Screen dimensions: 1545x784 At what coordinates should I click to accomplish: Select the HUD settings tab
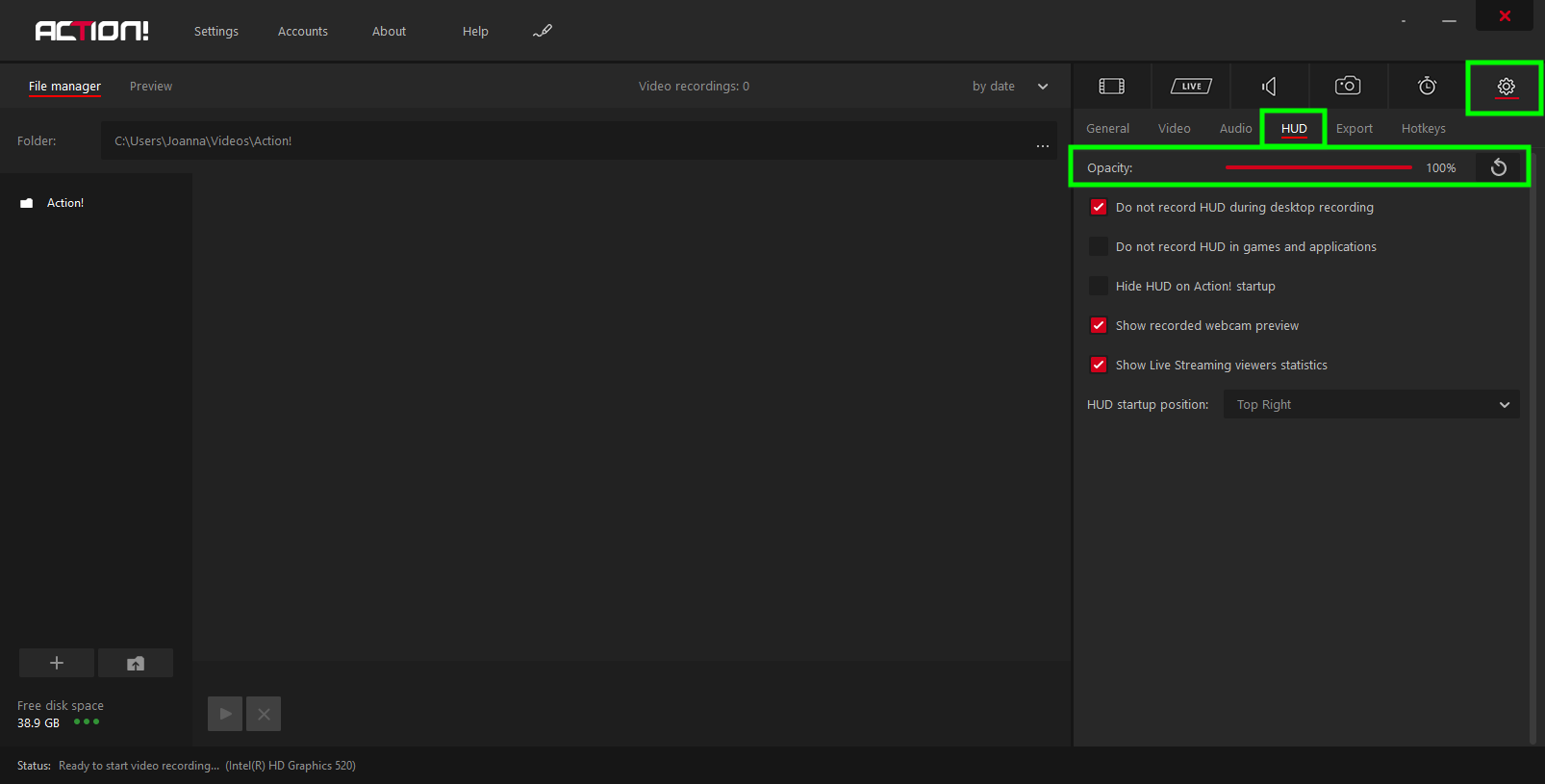click(x=1294, y=129)
